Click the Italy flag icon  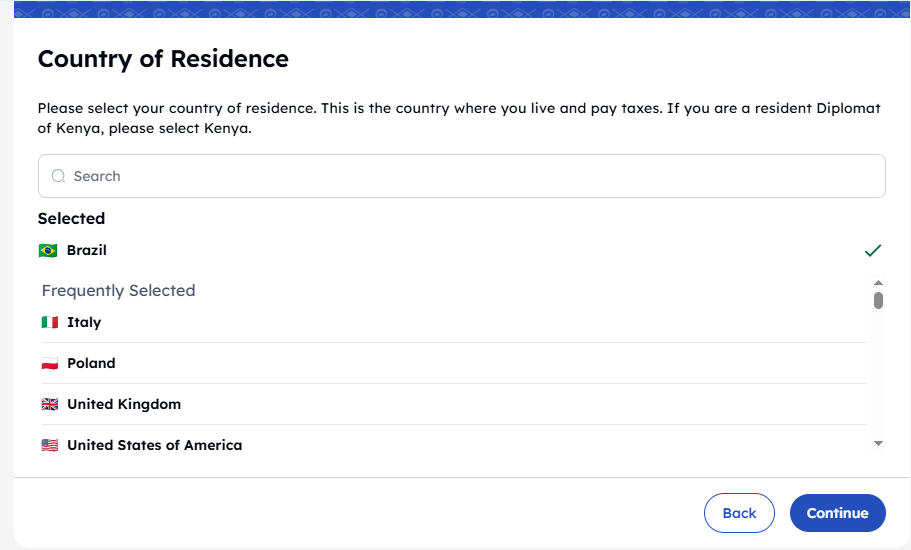coord(50,322)
